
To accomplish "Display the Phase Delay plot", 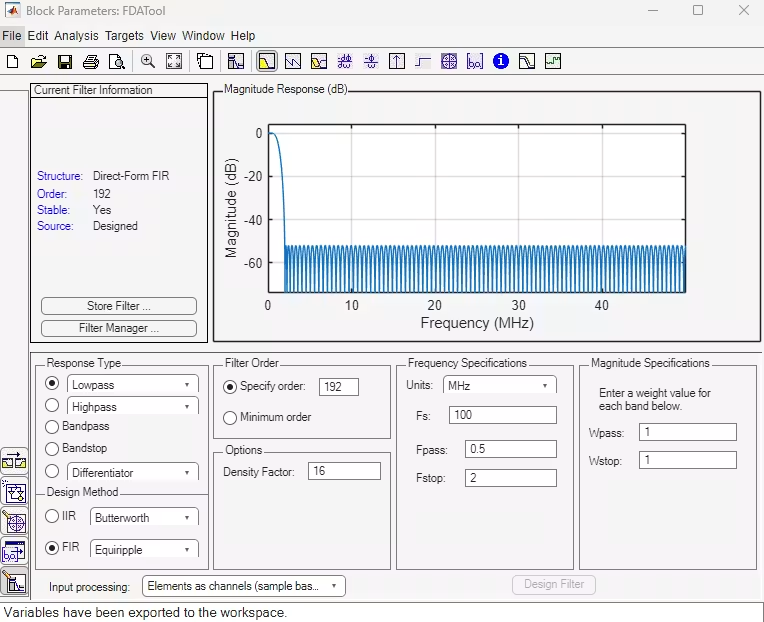I will coord(371,61).
